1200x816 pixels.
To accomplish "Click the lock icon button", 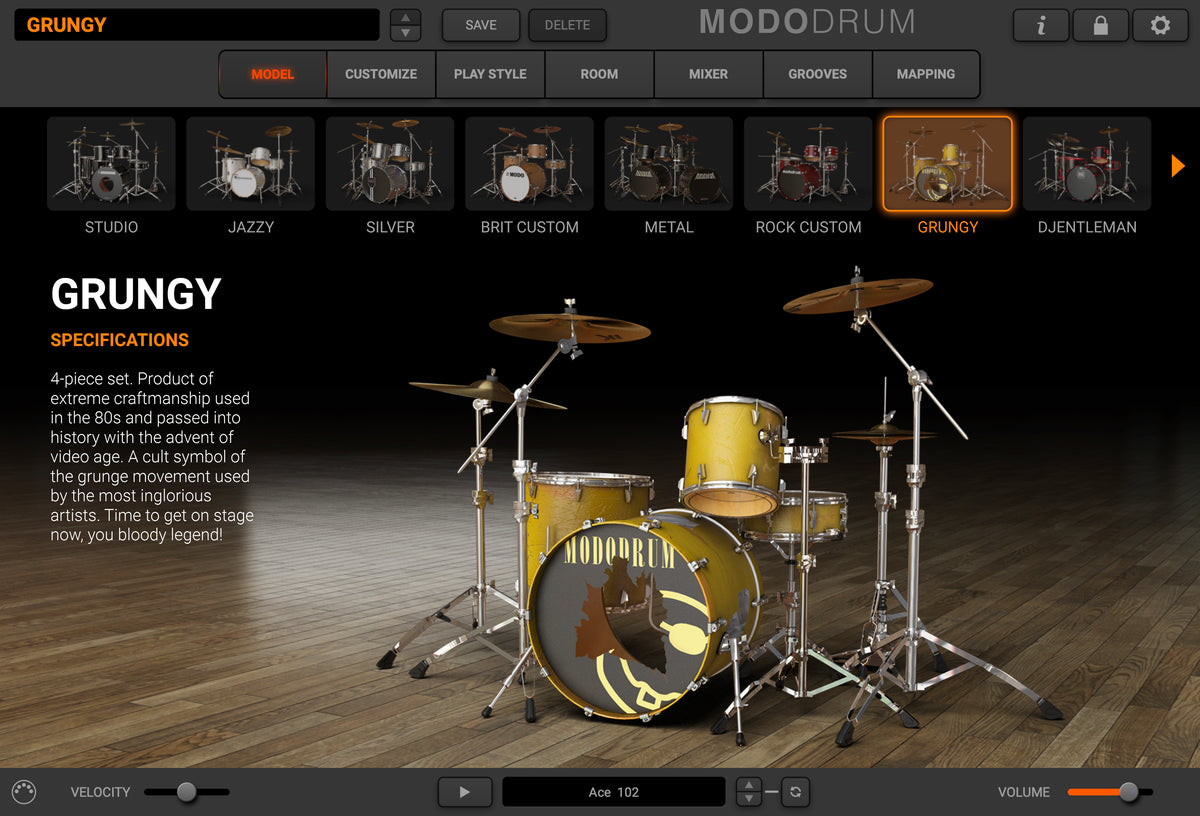I will pos(1100,25).
